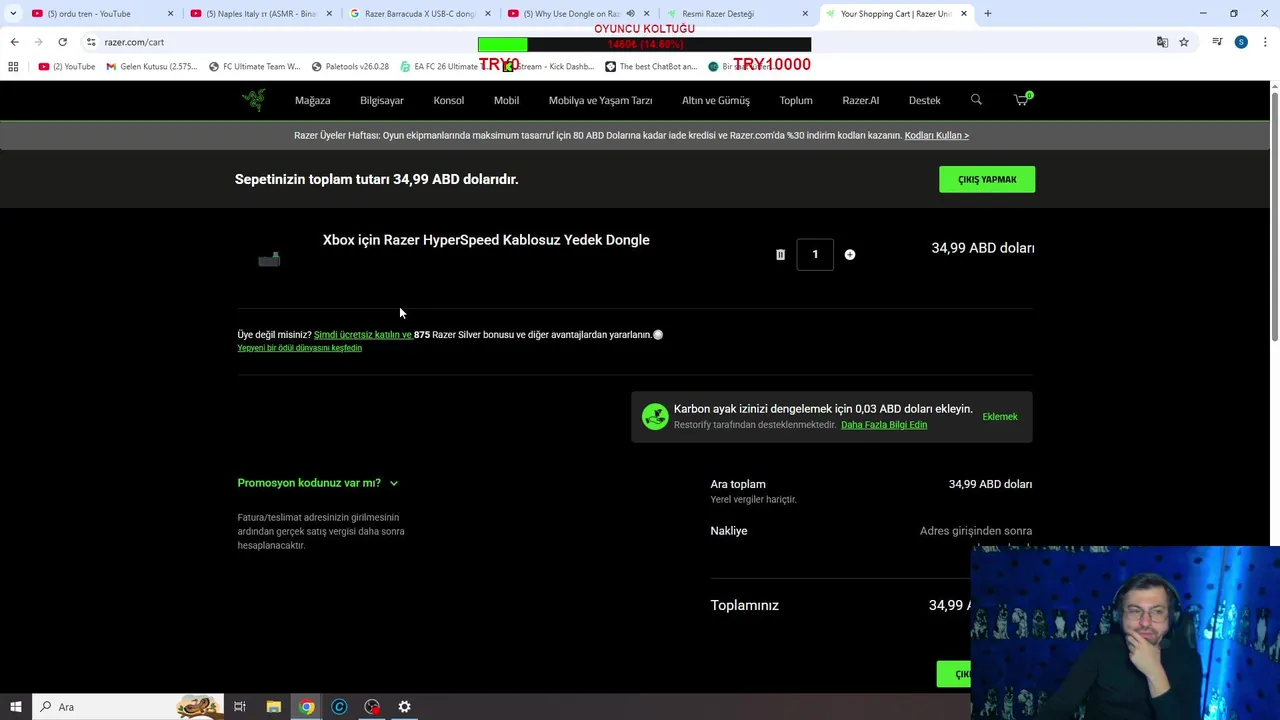The height and width of the screenshot is (720, 1280).
Task: Open the Destek menu
Action: pyautogui.click(x=925, y=100)
